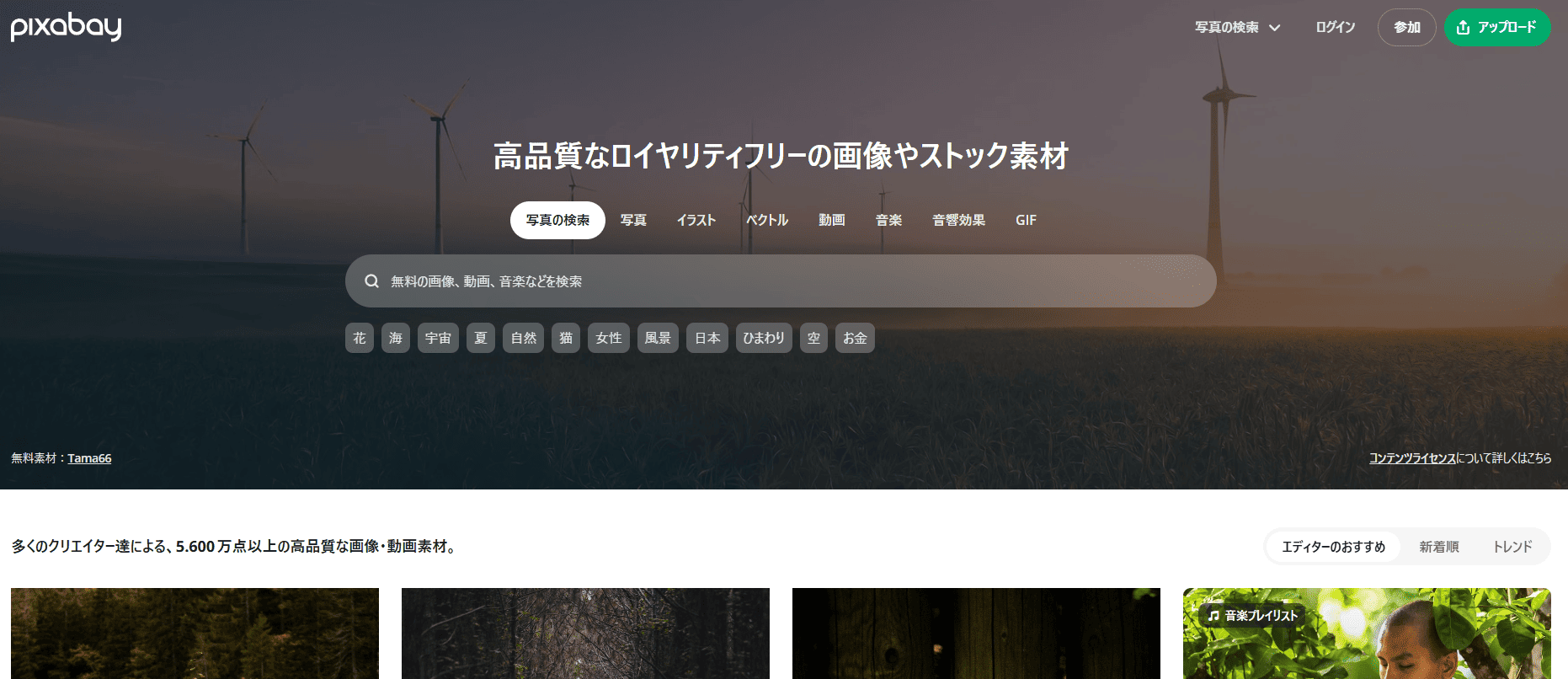1568x679 pixels.
Task: Focus the 無料の画像 search input field
Action: point(781,281)
